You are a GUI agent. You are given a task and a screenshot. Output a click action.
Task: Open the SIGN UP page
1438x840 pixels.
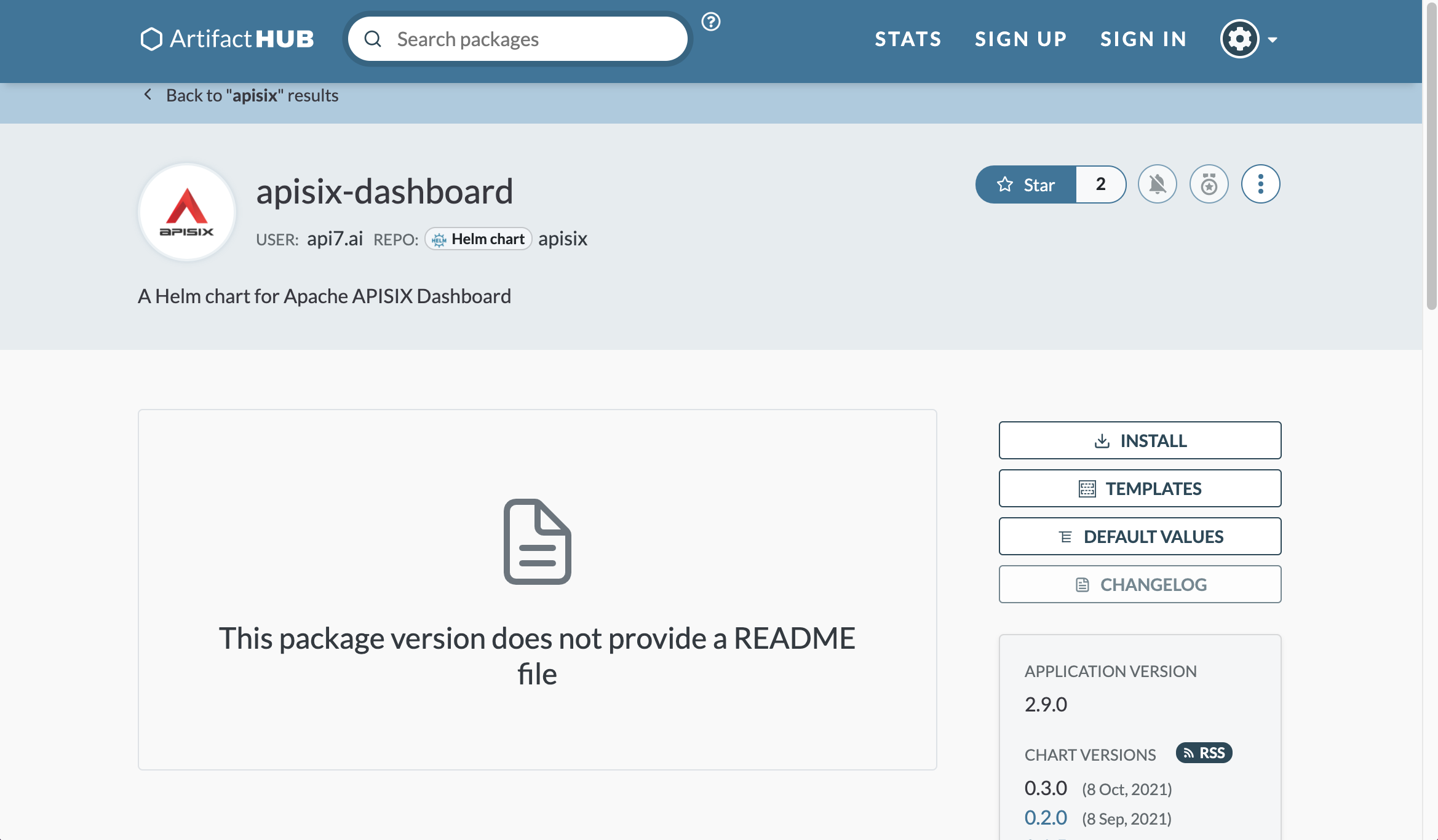(1020, 39)
